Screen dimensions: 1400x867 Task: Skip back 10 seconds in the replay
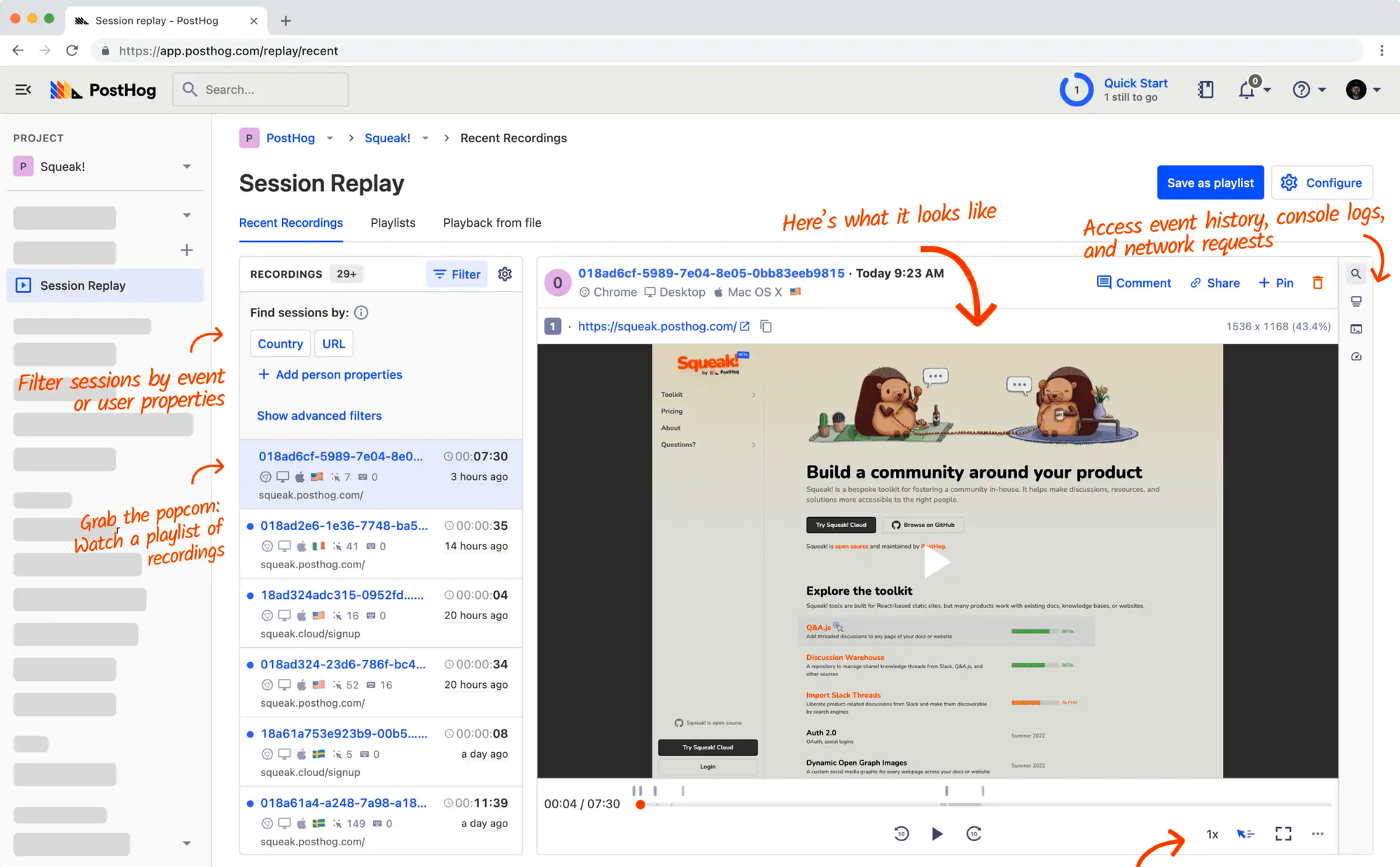[901, 833]
